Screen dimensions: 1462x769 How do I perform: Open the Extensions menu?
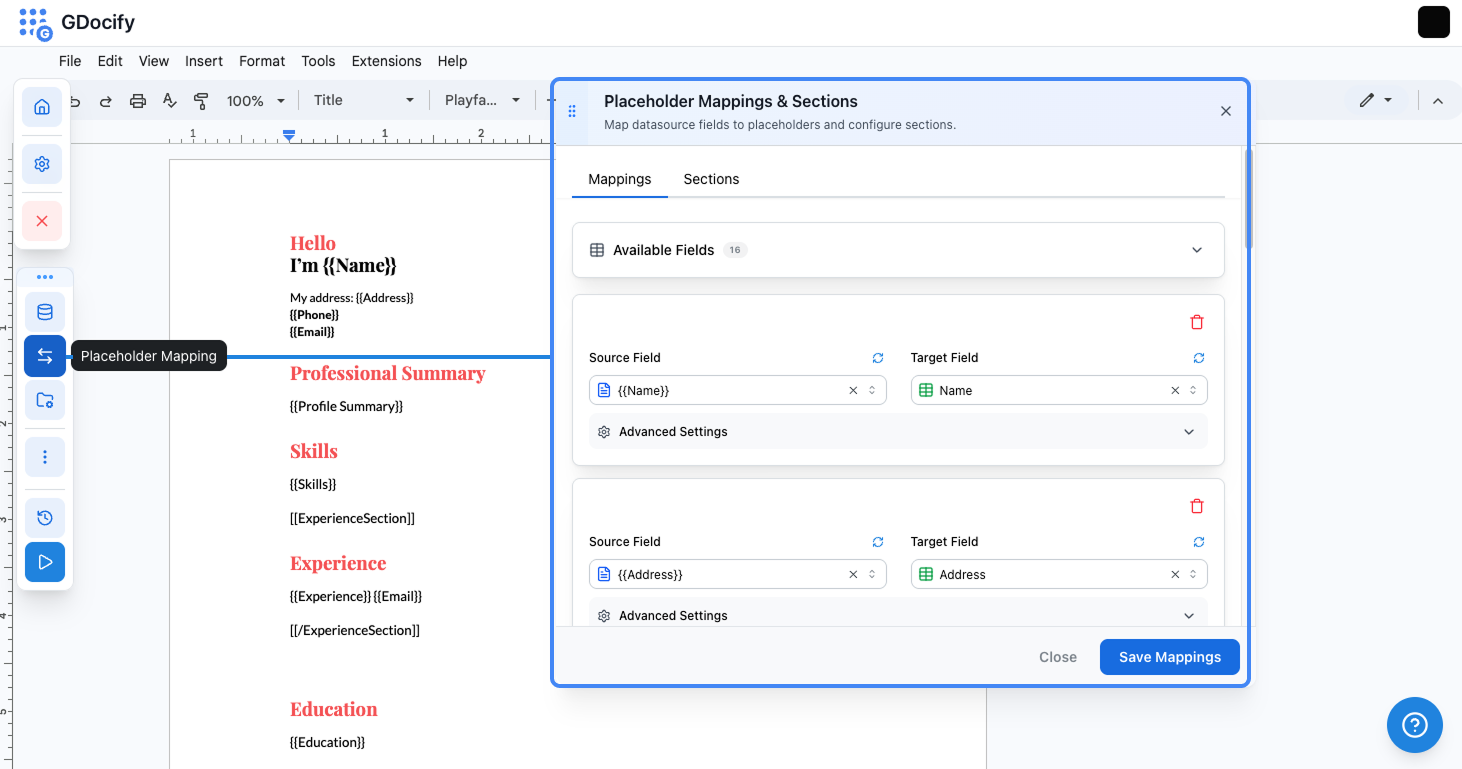click(x=386, y=61)
